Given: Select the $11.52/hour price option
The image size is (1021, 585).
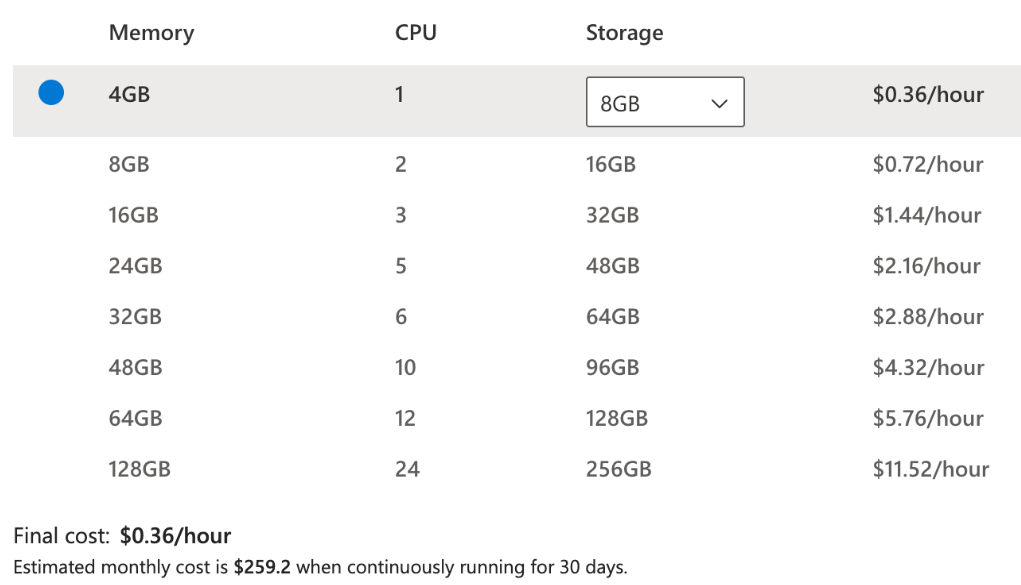Looking at the screenshot, I should coord(930,469).
